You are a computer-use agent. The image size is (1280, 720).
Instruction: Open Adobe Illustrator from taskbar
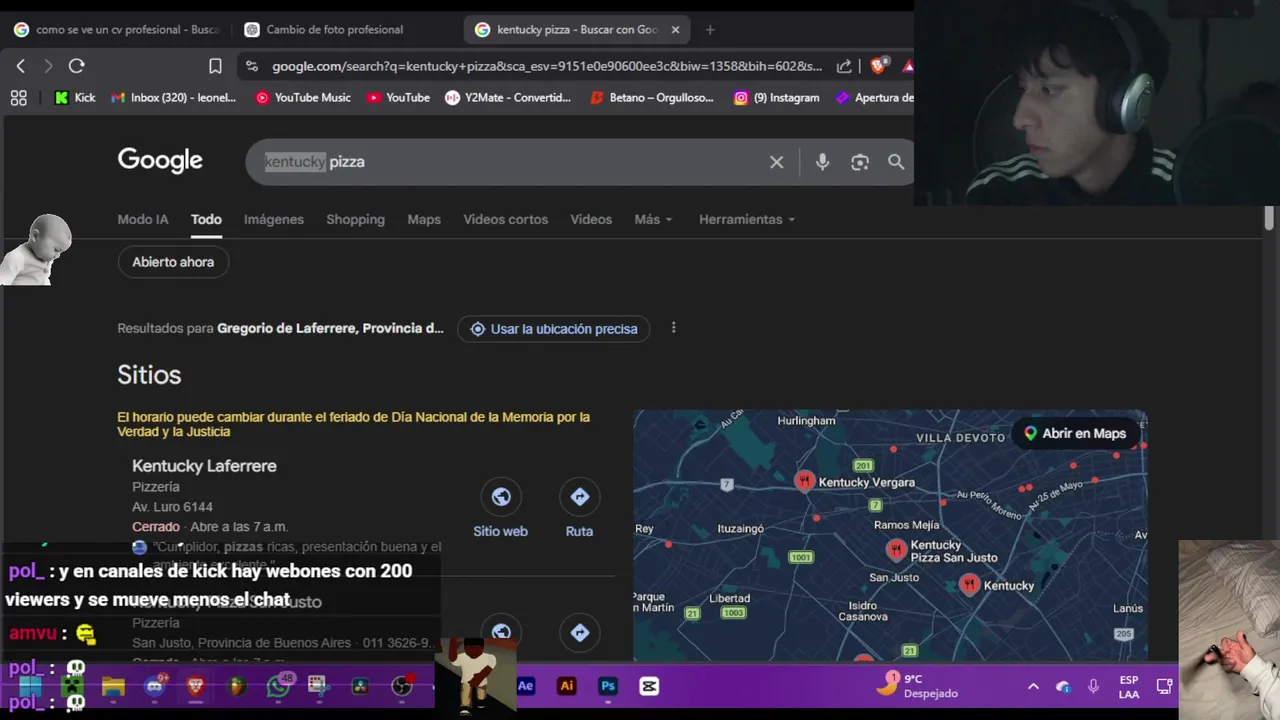pos(566,686)
